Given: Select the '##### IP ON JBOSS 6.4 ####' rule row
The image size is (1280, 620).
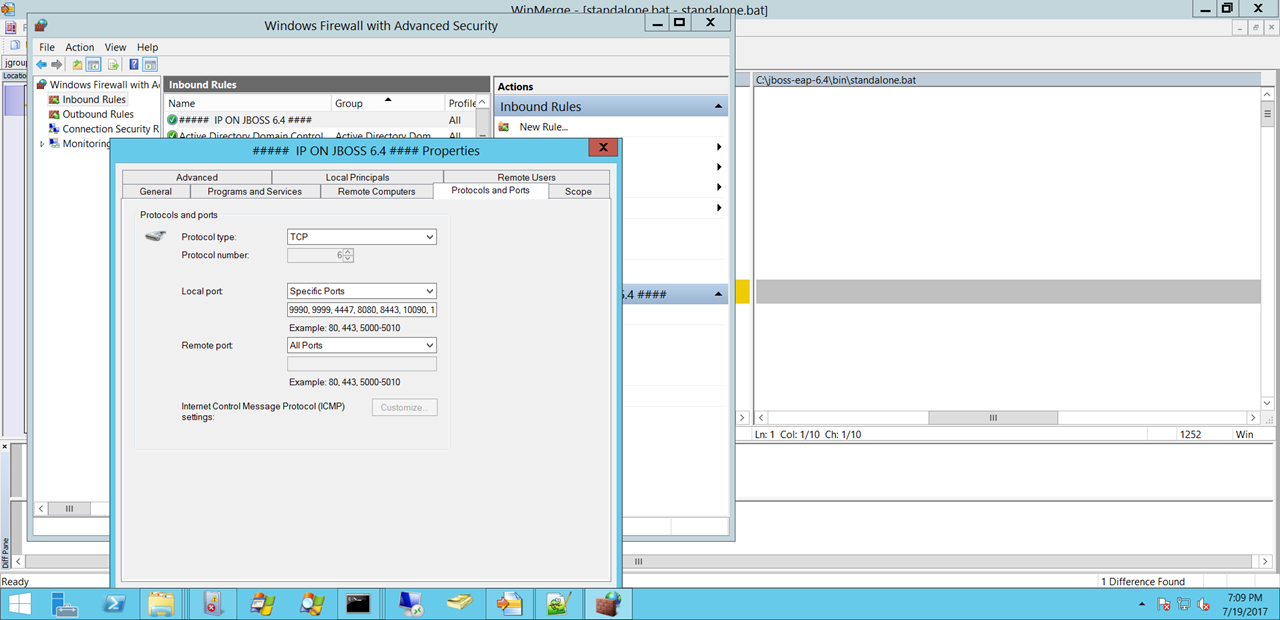Looking at the screenshot, I should (320, 120).
